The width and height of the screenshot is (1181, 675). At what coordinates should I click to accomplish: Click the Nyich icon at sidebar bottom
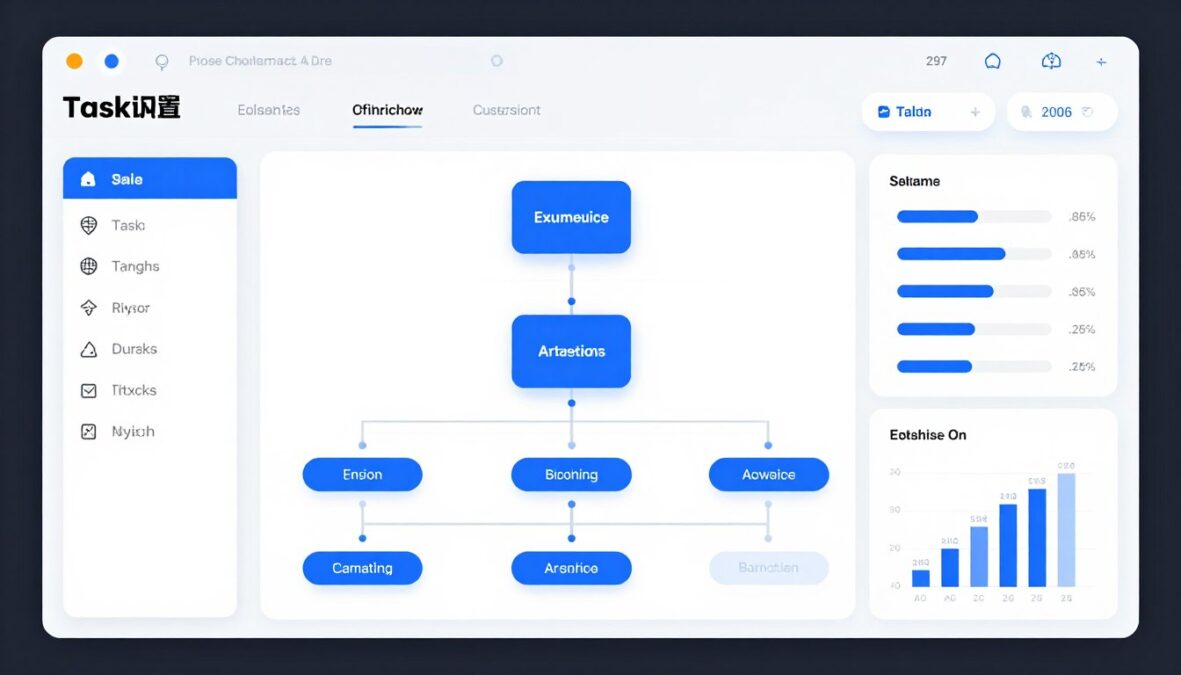pyautogui.click(x=88, y=431)
